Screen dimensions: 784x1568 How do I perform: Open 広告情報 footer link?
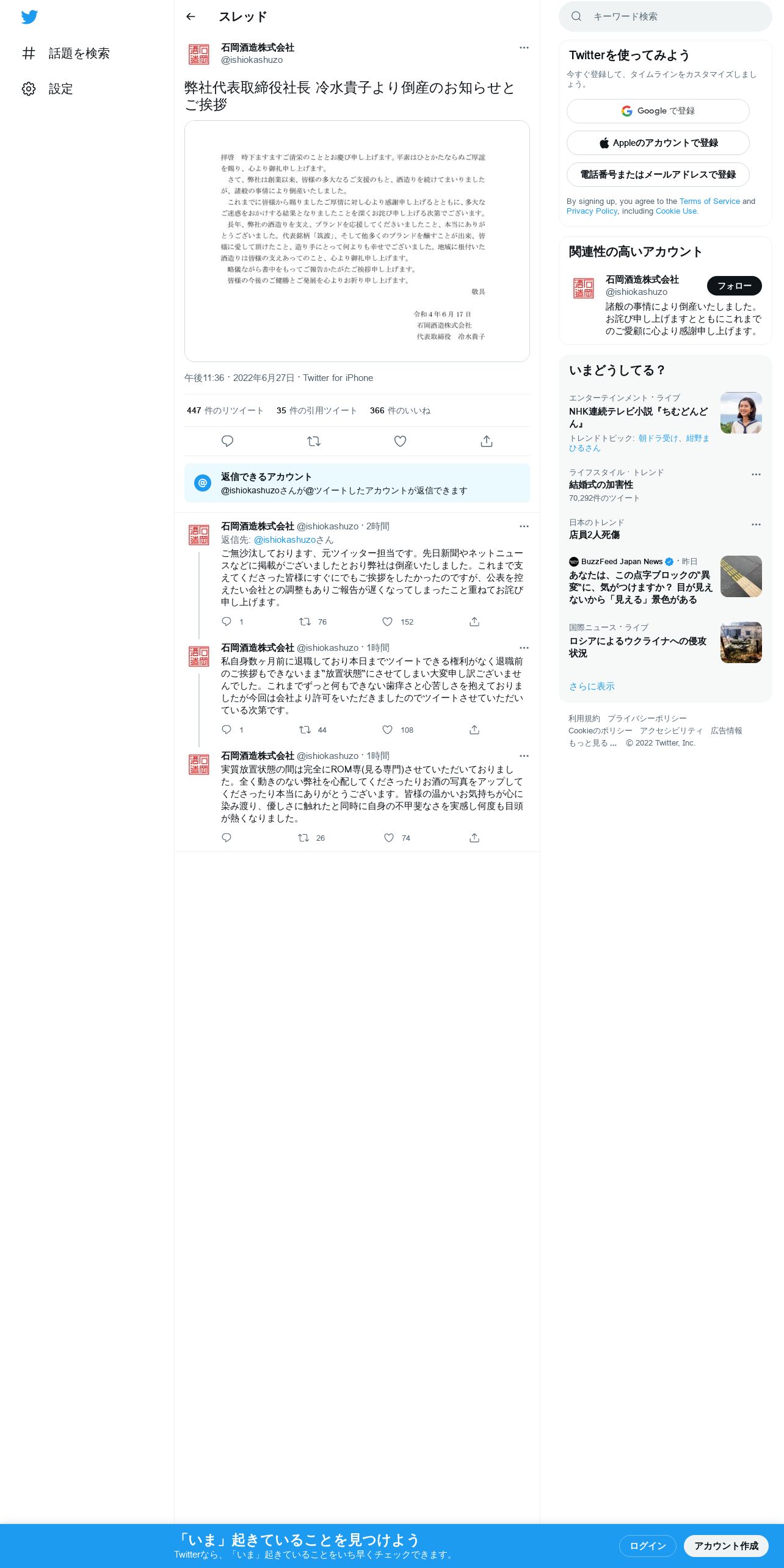[x=727, y=731]
